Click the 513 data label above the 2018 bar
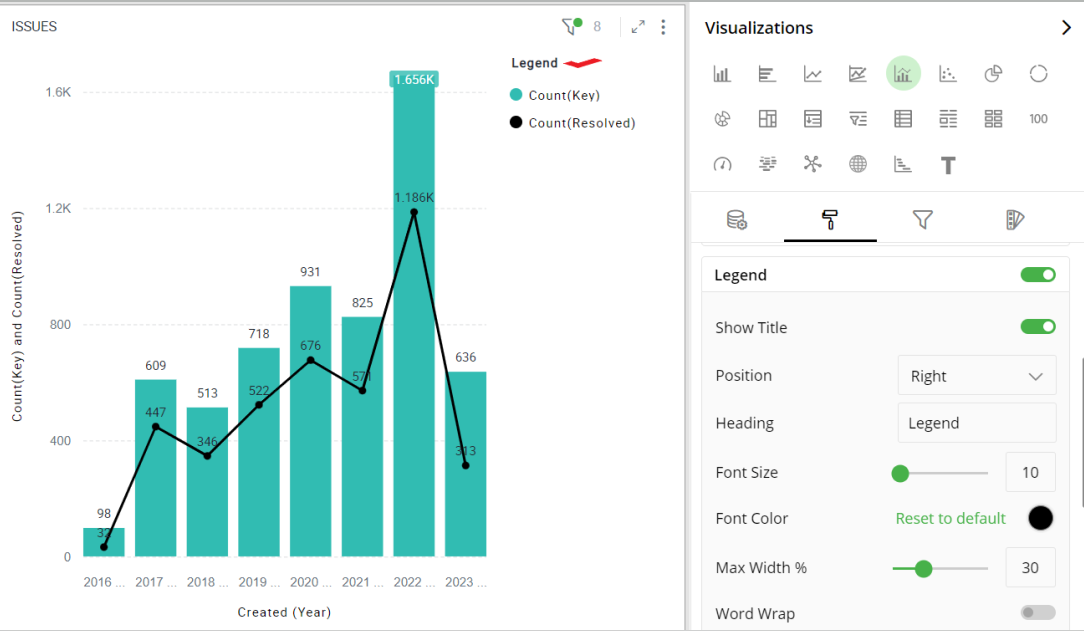 pos(207,393)
